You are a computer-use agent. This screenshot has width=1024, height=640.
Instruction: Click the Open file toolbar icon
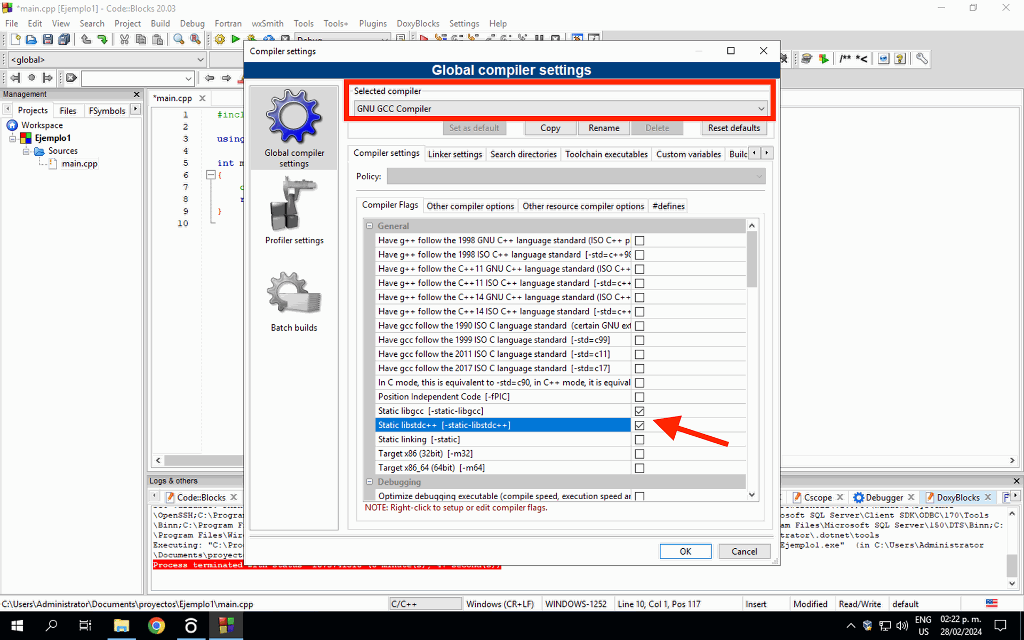point(31,39)
